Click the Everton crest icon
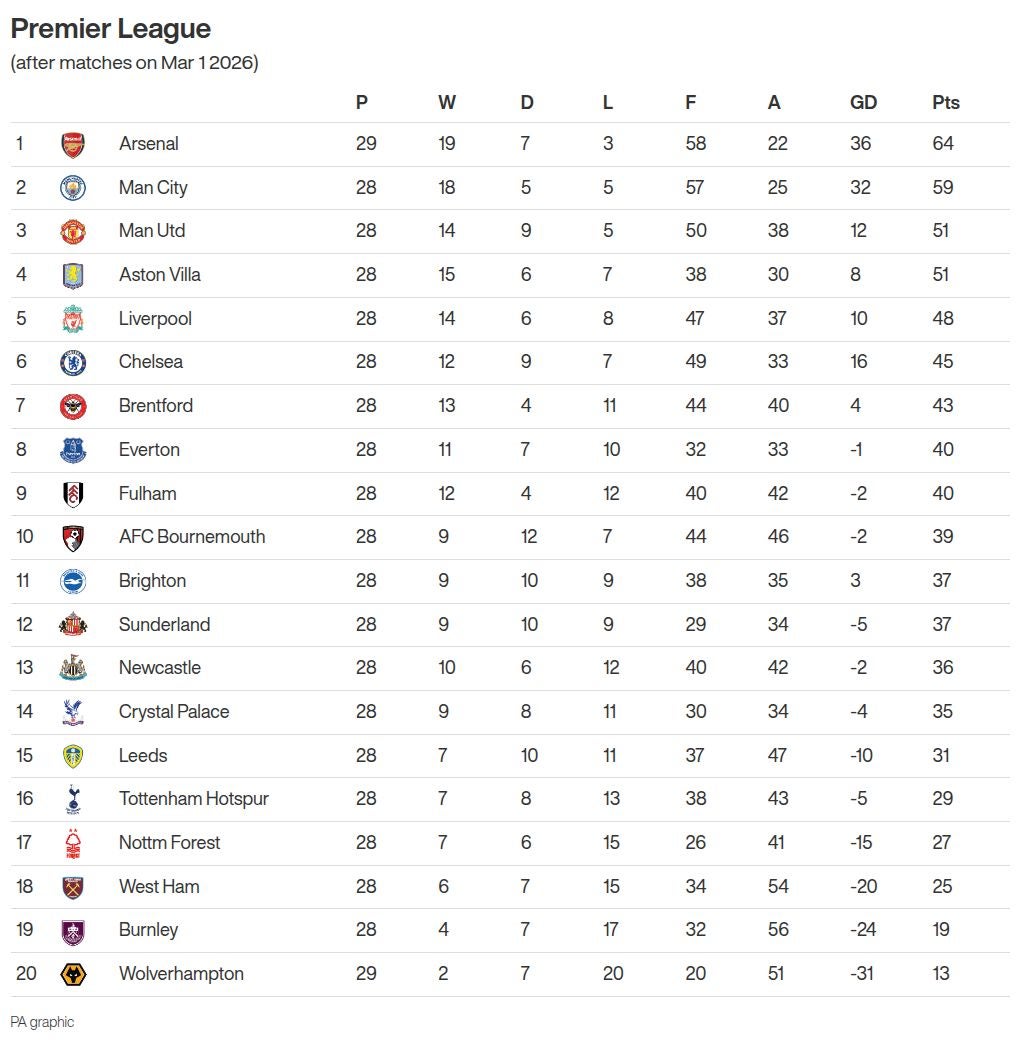The image size is (1020, 1042). (73, 450)
